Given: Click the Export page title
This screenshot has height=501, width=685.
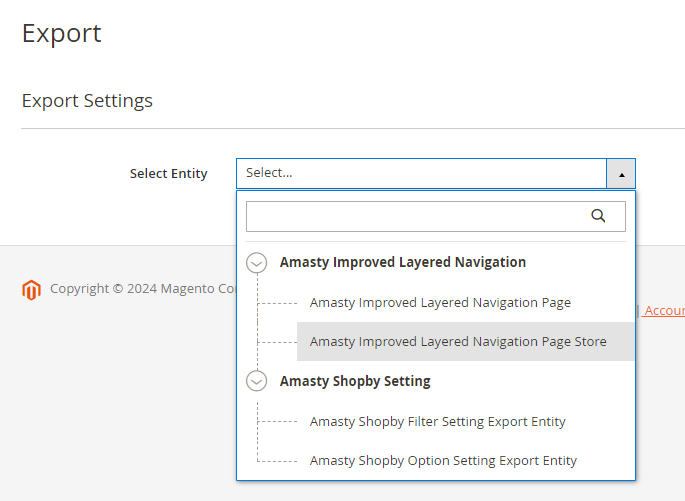Looking at the screenshot, I should coord(62,33).
